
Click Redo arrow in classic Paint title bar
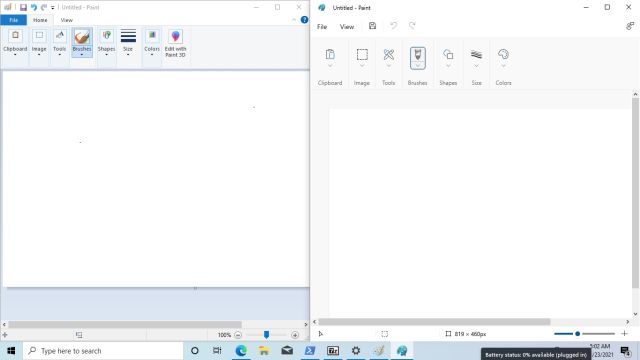44,7
